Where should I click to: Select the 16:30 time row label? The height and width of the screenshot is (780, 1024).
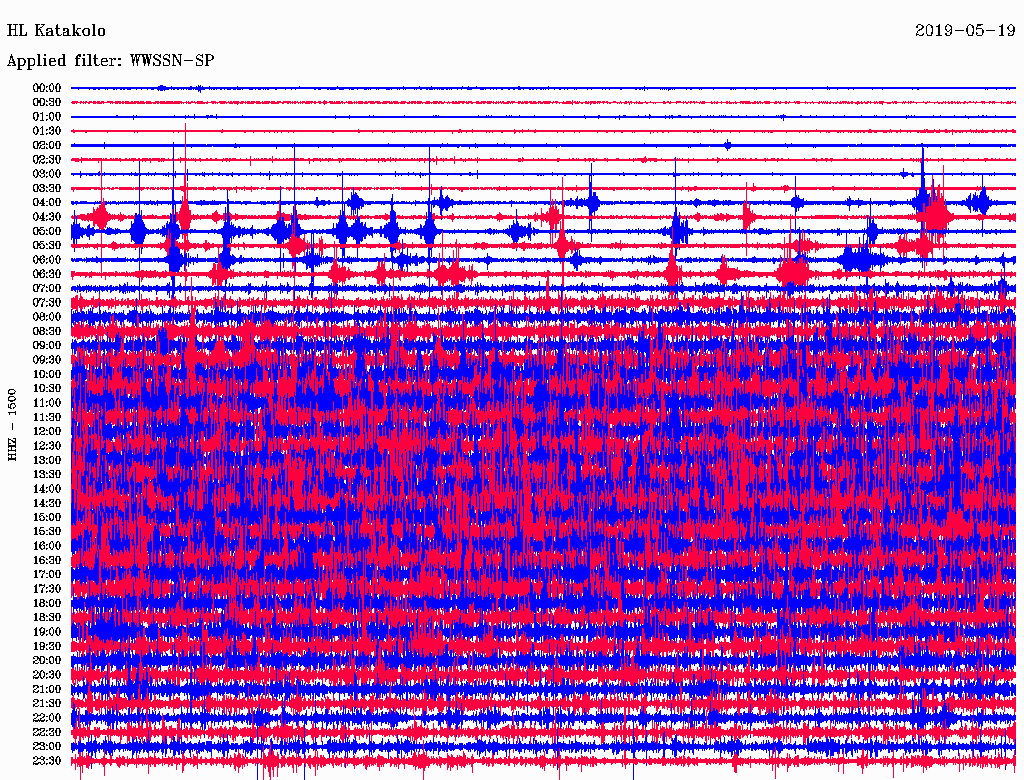[47, 561]
